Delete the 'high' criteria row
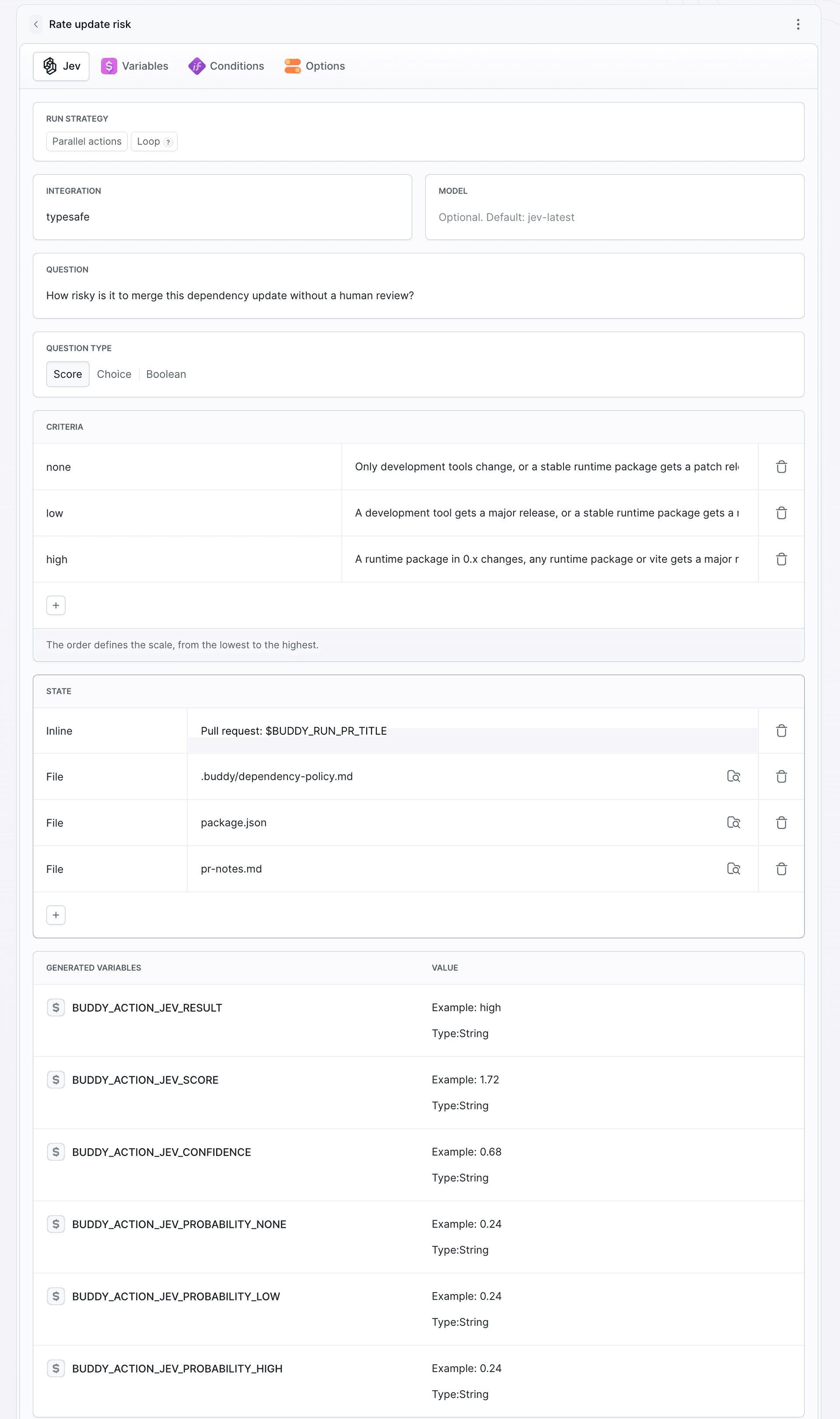840x1419 pixels. [x=782, y=559]
